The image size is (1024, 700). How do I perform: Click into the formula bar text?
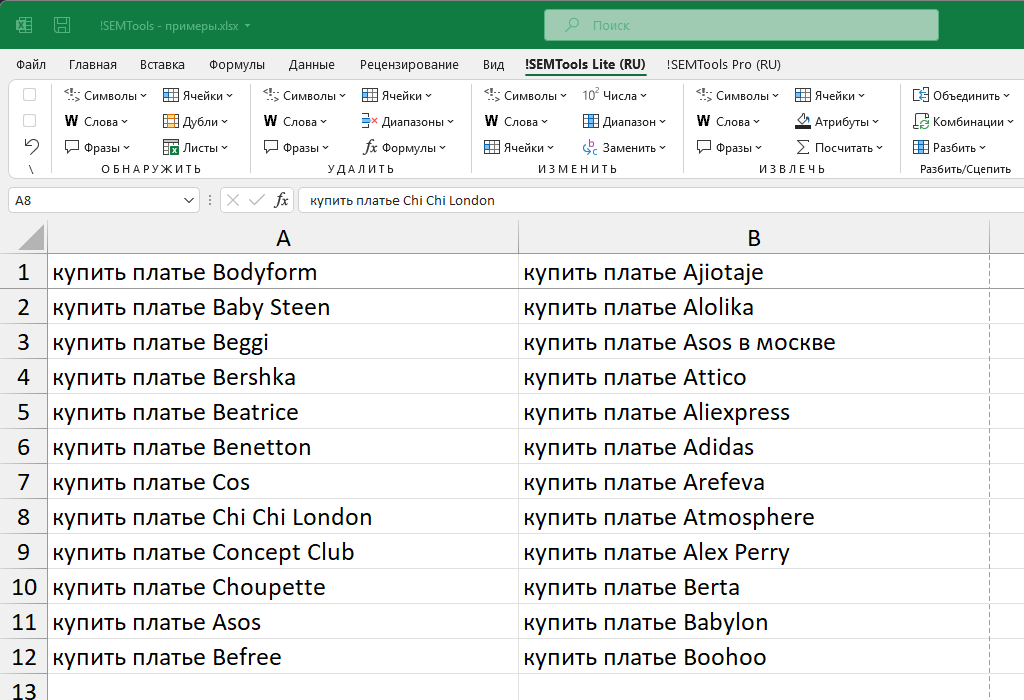point(661,200)
